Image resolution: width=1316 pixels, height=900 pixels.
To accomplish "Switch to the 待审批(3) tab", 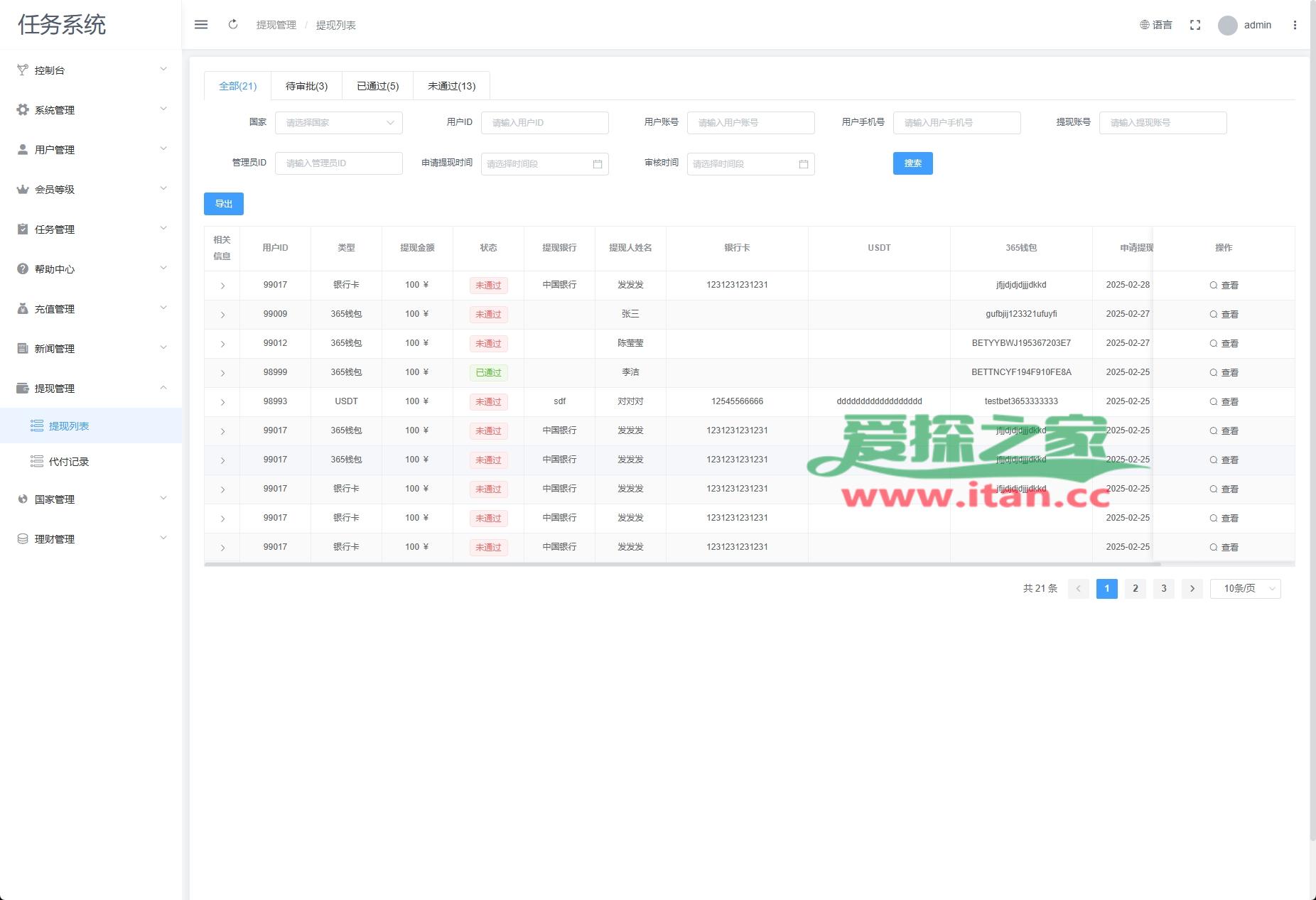I will pyautogui.click(x=306, y=86).
